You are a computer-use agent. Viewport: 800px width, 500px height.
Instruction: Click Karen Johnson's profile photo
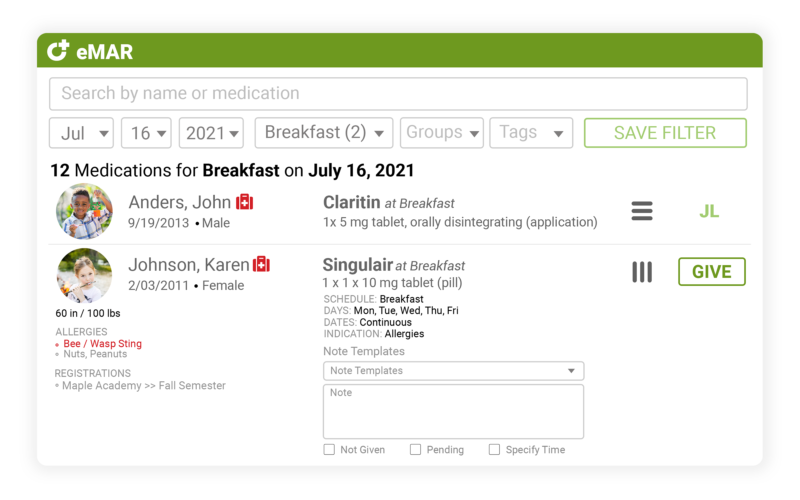[x=84, y=276]
